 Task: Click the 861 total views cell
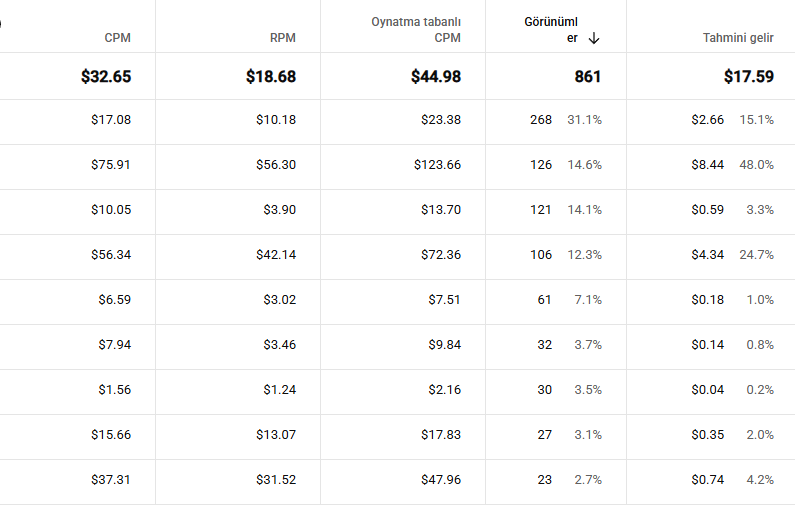(x=588, y=77)
